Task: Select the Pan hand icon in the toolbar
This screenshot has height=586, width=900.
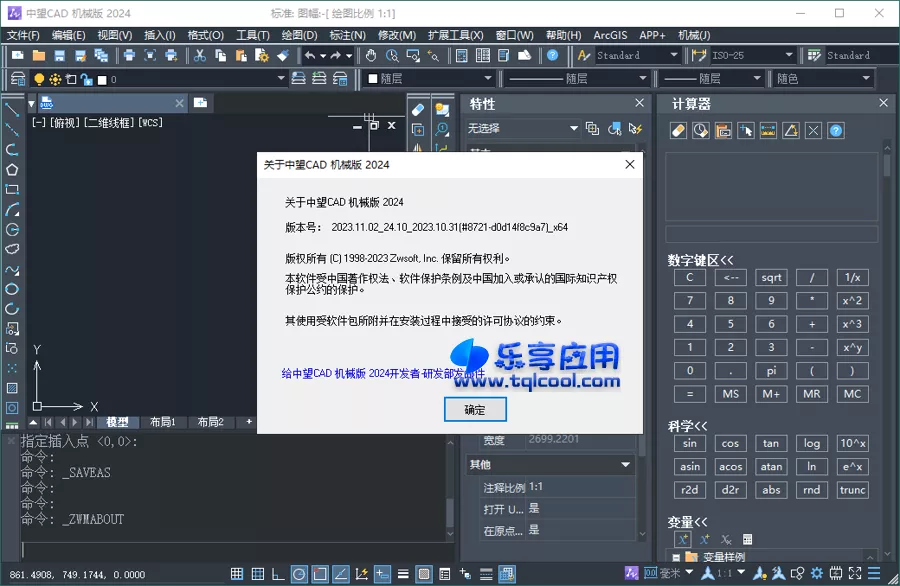Action: coord(371,56)
